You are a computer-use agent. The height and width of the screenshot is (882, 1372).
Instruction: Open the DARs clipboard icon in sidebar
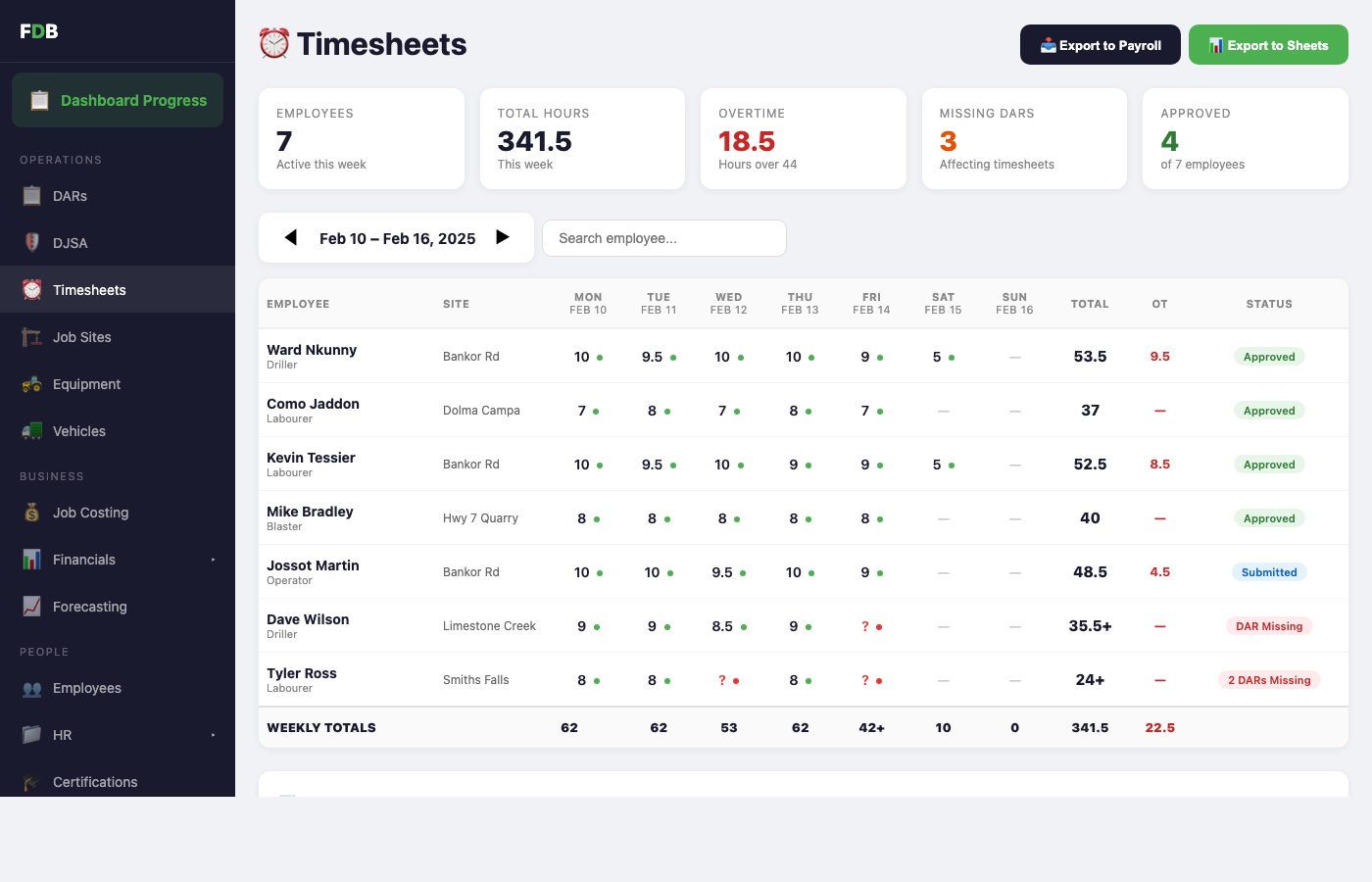coord(32,196)
